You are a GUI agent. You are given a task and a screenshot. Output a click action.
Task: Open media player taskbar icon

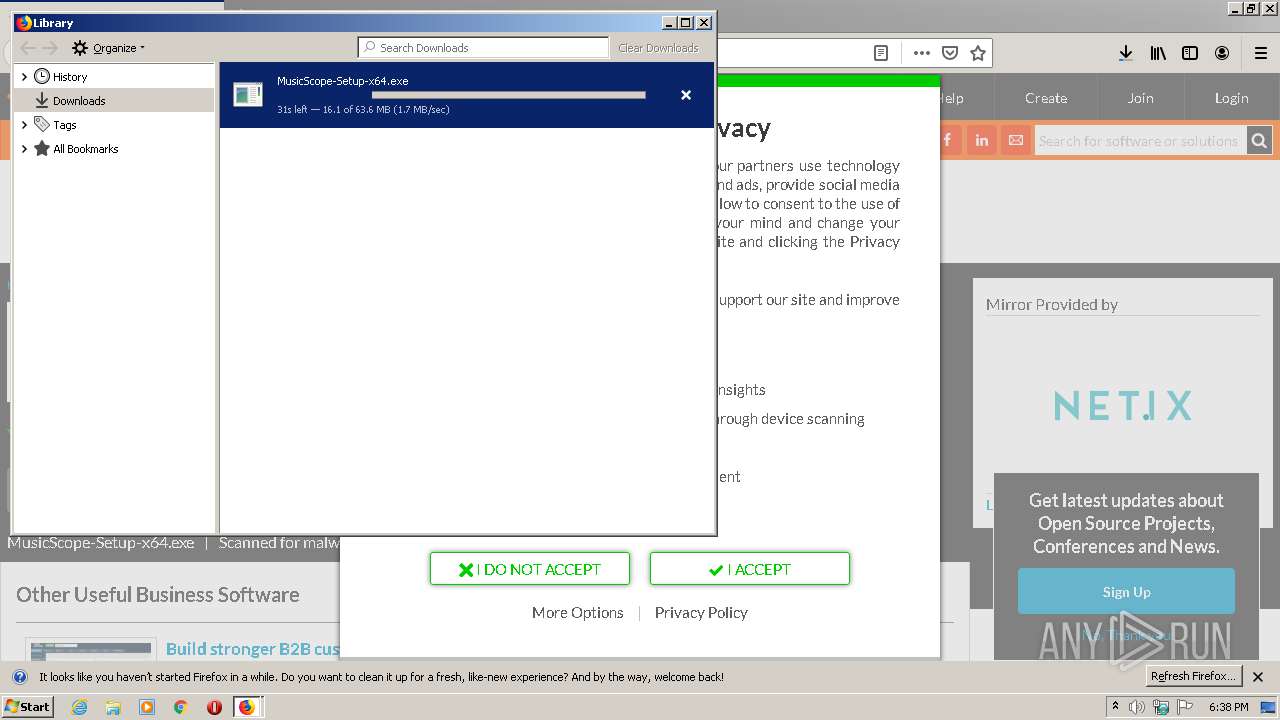[147, 707]
